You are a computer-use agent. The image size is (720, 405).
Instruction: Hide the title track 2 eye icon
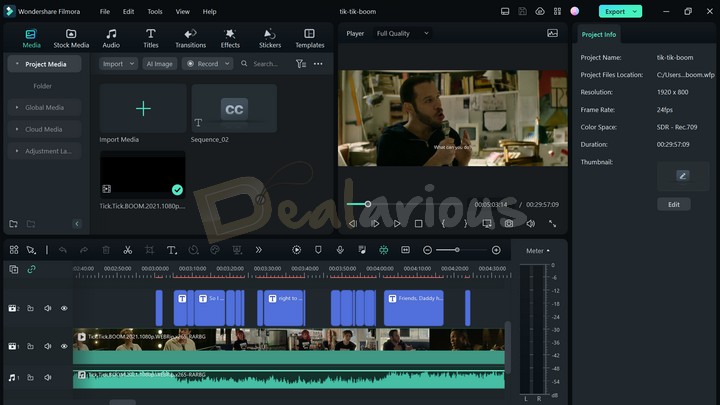(64, 308)
